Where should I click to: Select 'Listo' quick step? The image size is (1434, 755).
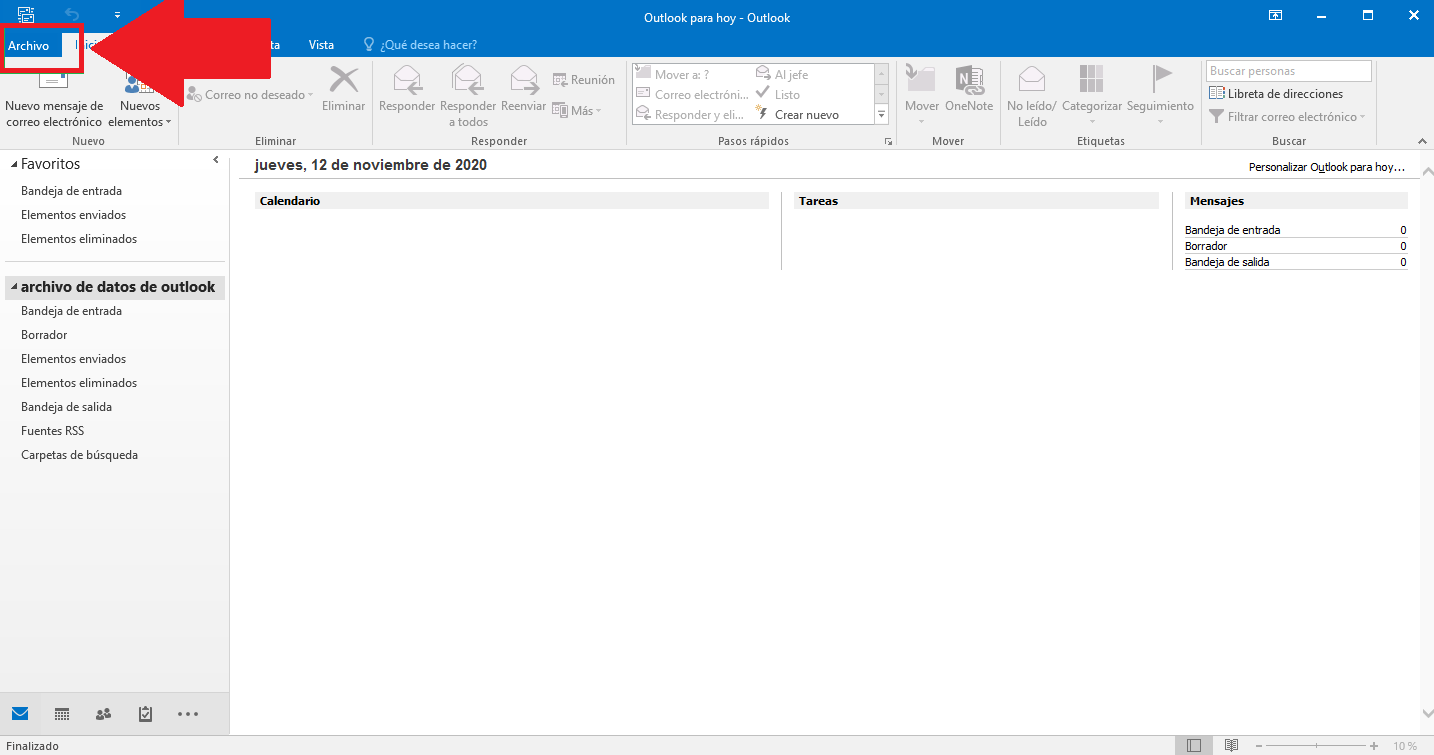pos(778,95)
